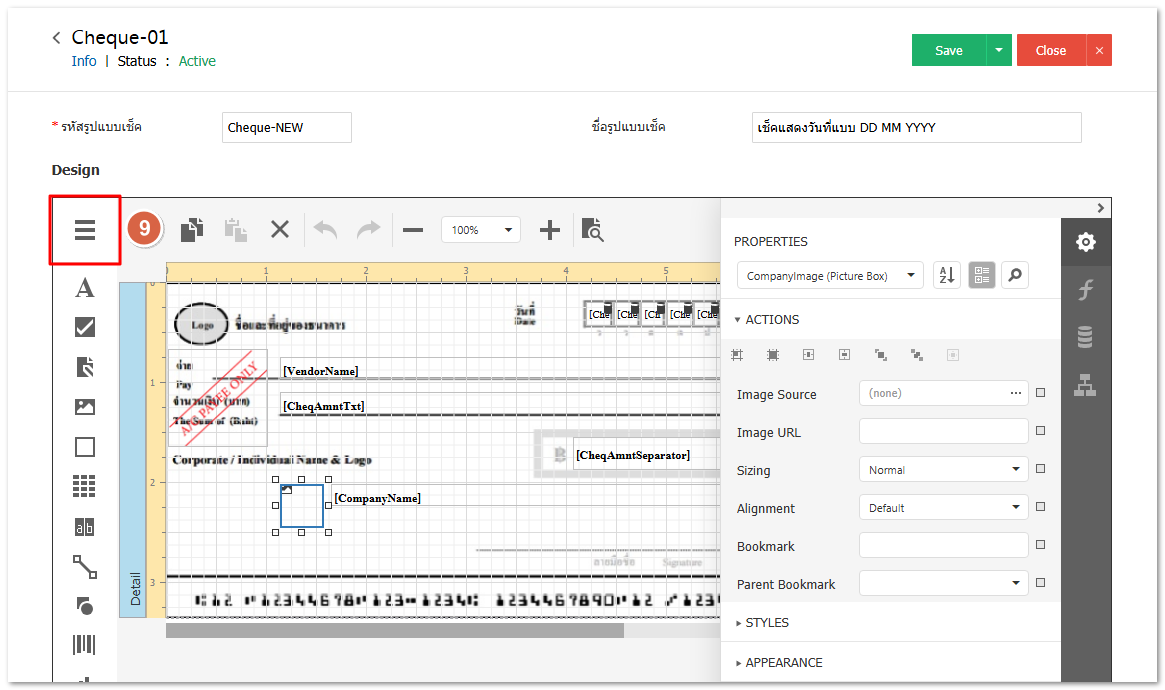Open the 100% zoom level dropdown
The image size is (1165, 690).
(x=481, y=230)
